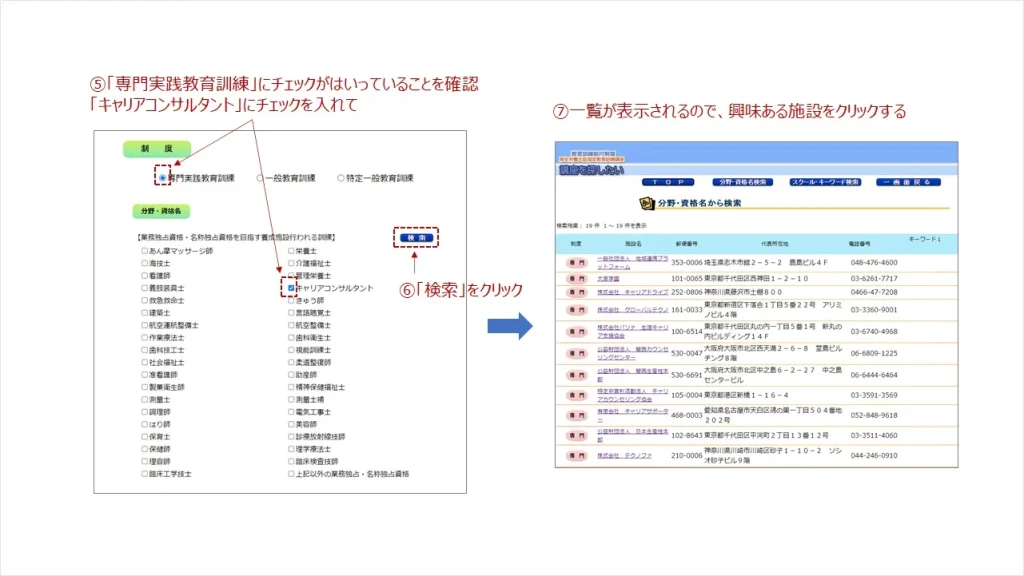This screenshot has width=1024, height=576.
Task: Select the 専門実践教育訓練 radio button
Action: coord(163,178)
